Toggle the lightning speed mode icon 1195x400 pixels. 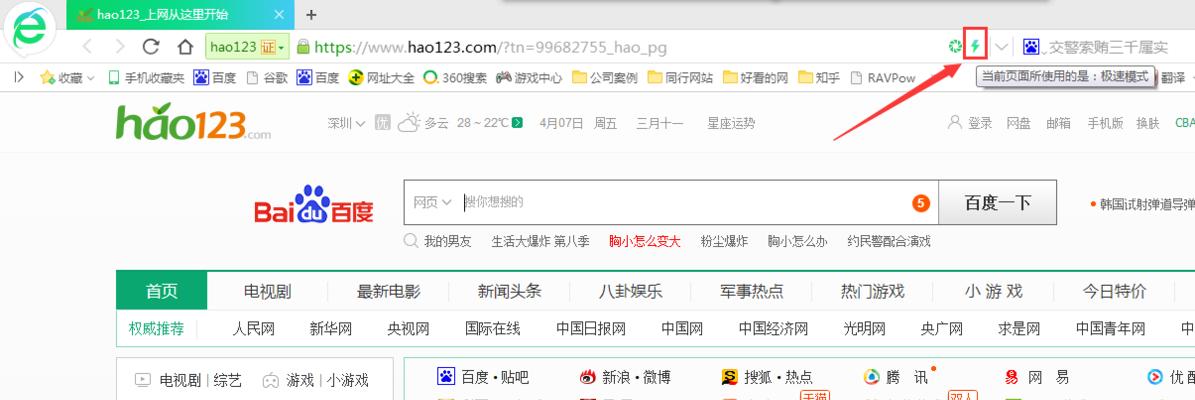click(x=976, y=47)
